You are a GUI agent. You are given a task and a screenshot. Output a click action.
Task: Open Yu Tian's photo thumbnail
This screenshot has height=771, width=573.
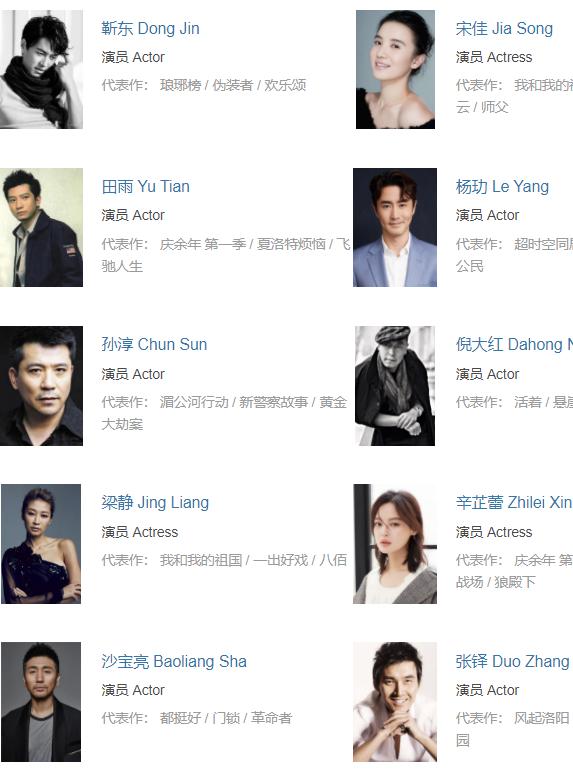[x=41, y=227]
